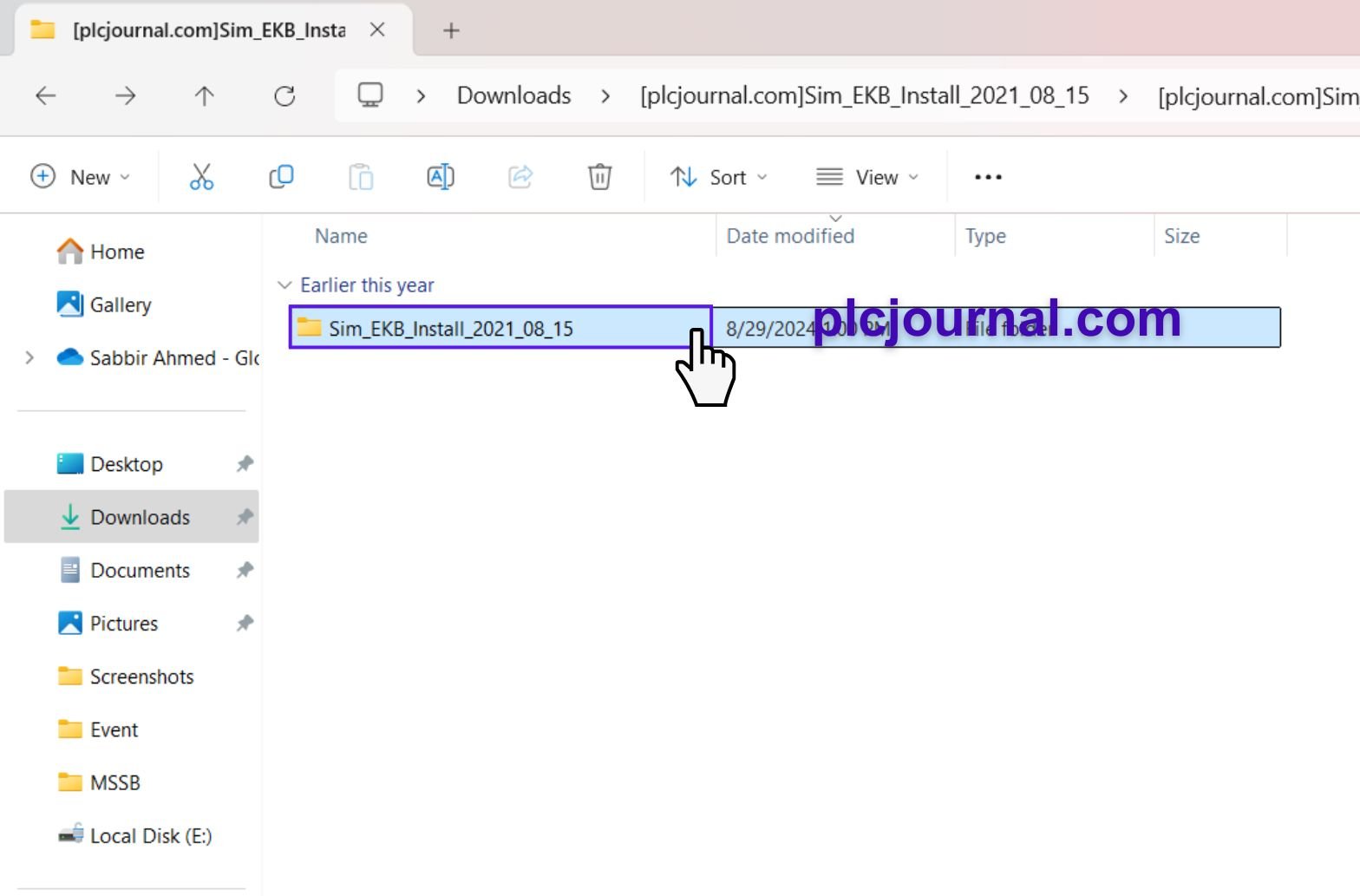Open the Screenshots folder in sidebar
The image size is (1360, 896).
pyautogui.click(x=126, y=677)
